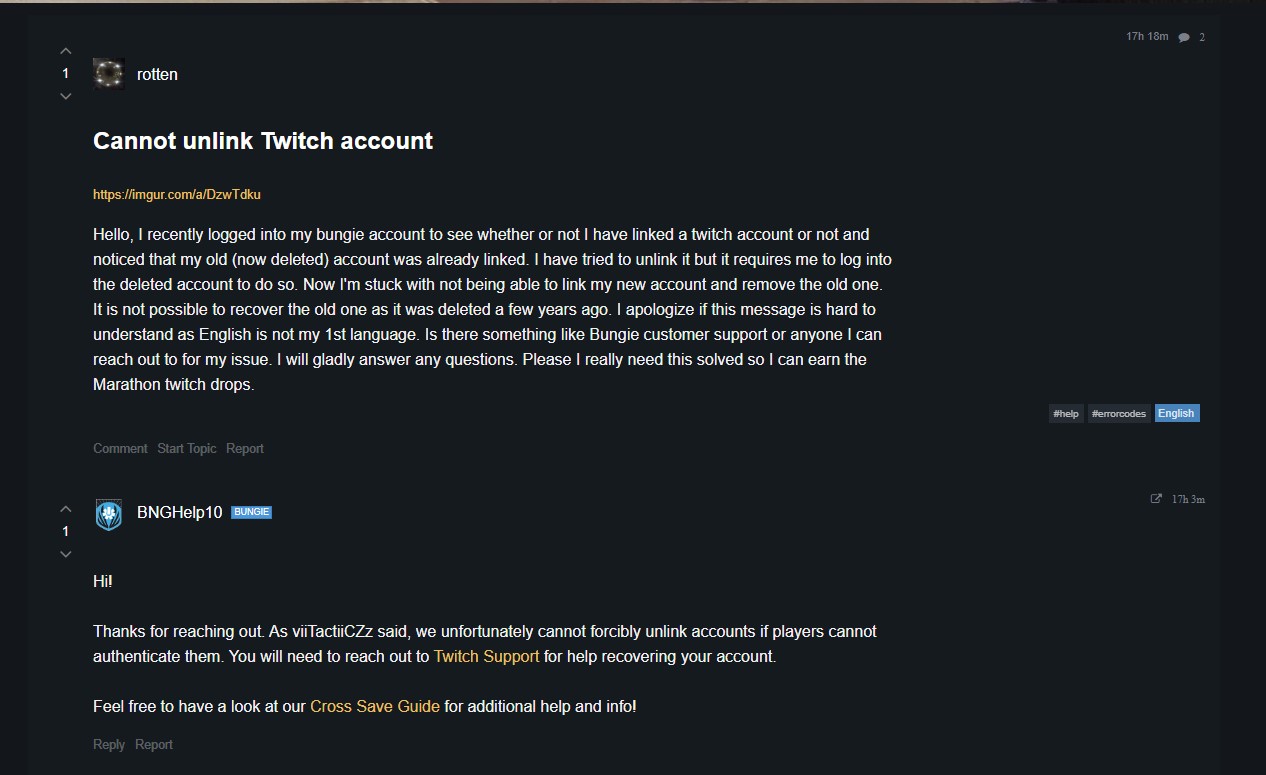The width and height of the screenshot is (1266, 775).
Task: Select the #errorcodes tag
Action: click(1118, 414)
